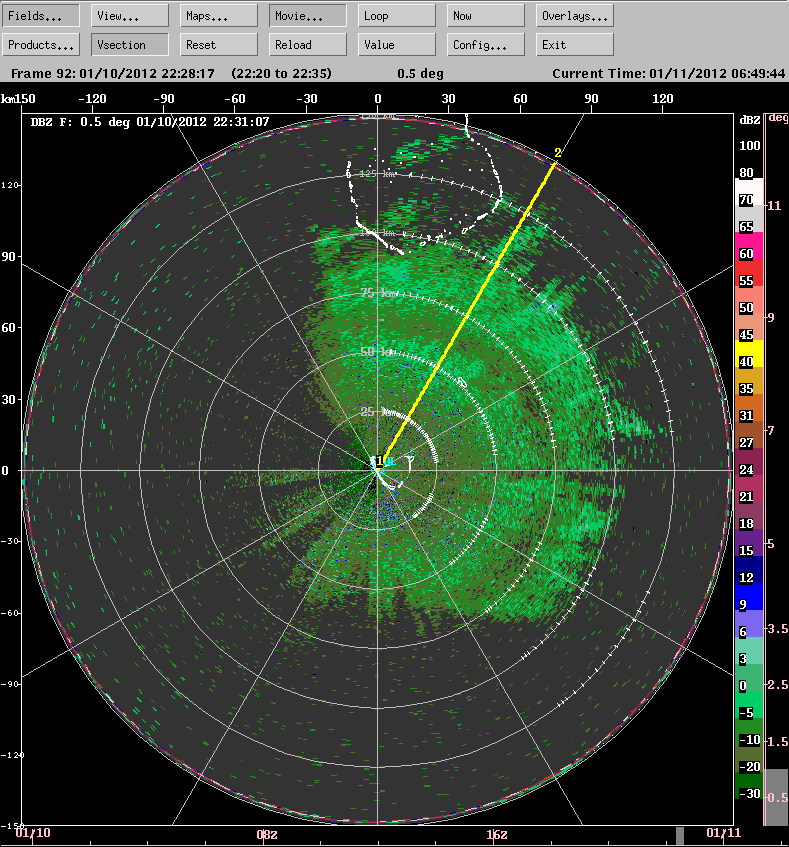Select the 11 deg elevation angle

[774, 206]
